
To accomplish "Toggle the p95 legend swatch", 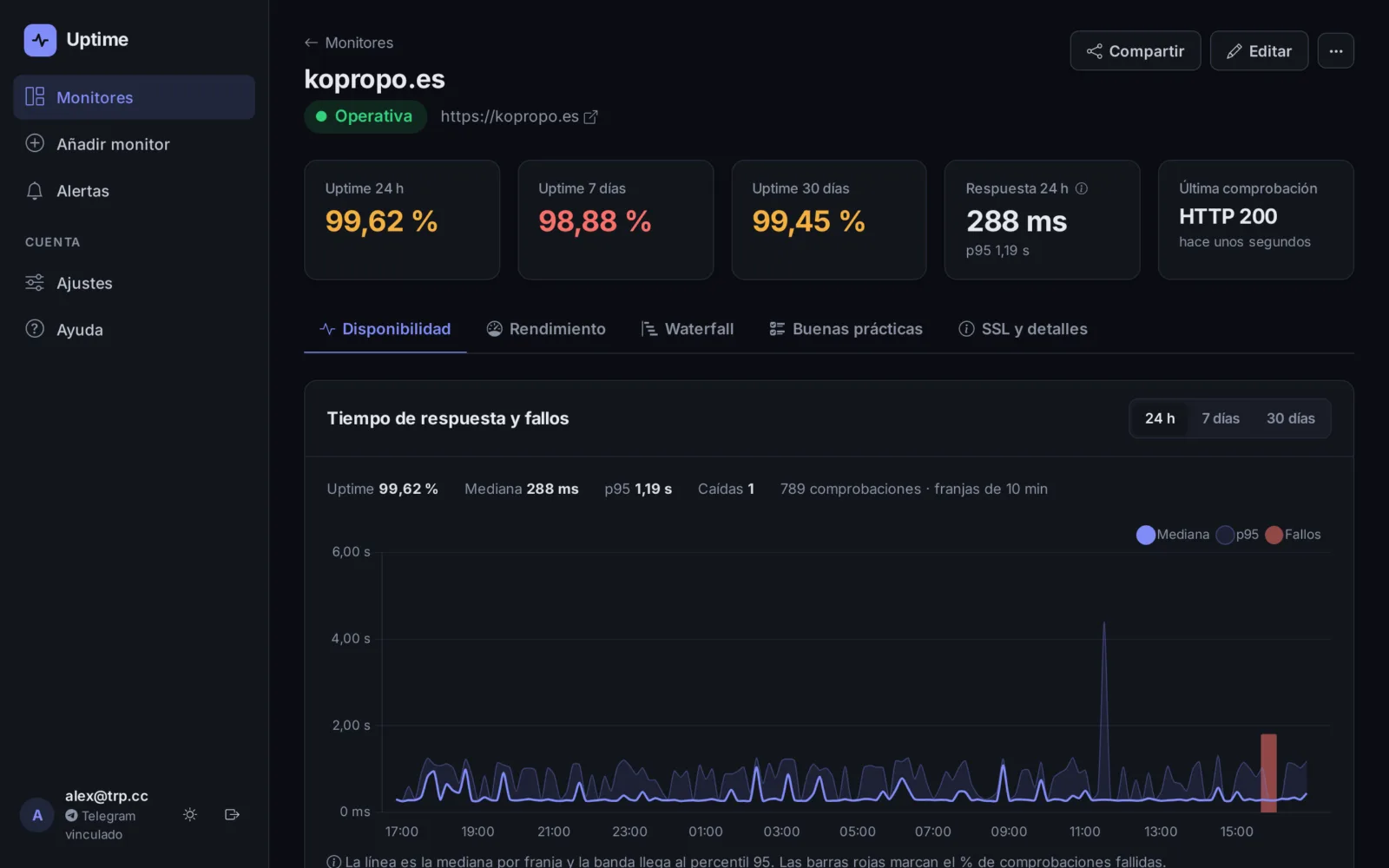I will [1225, 535].
